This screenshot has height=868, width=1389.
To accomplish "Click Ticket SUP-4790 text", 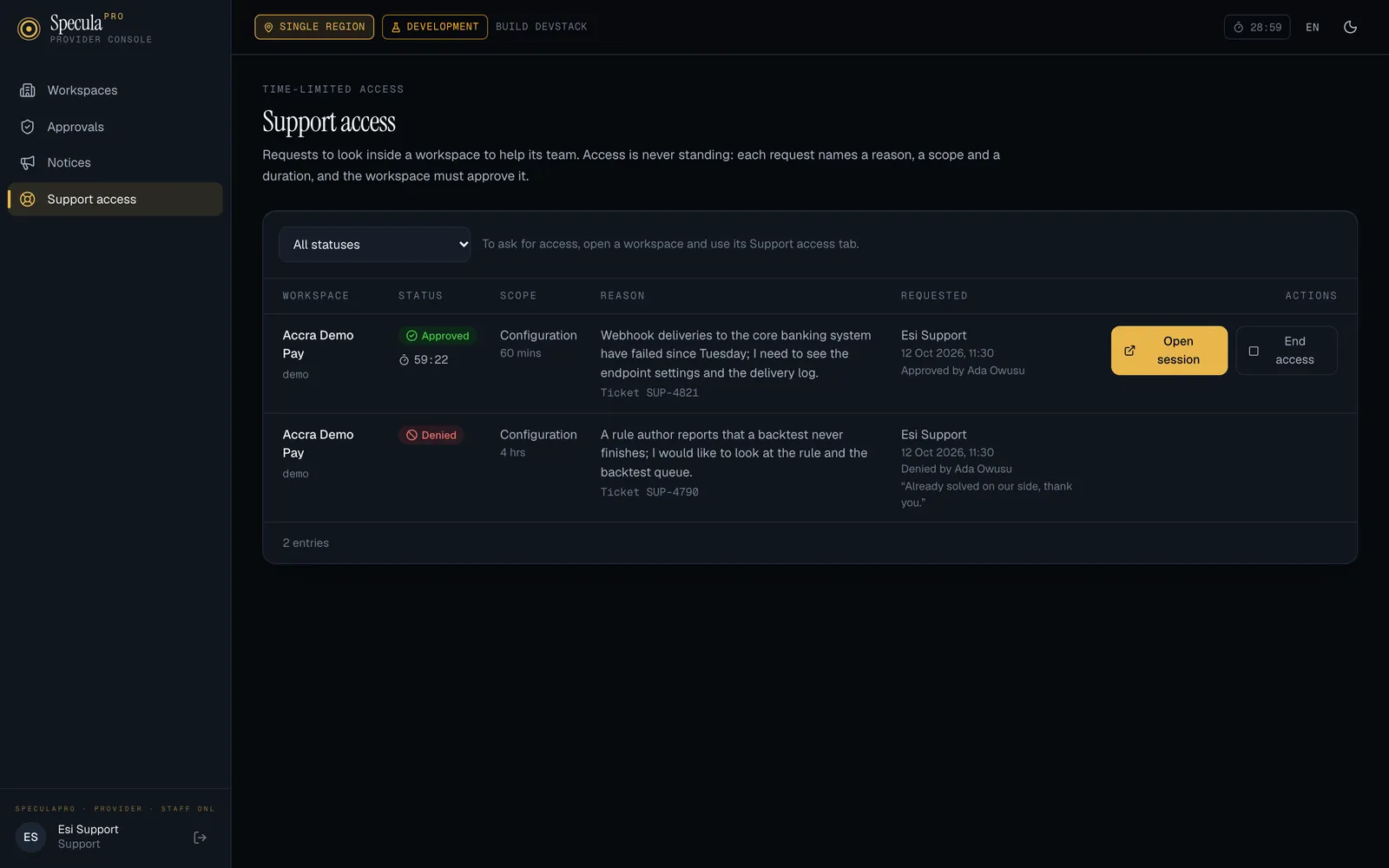I will (x=649, y=492).
